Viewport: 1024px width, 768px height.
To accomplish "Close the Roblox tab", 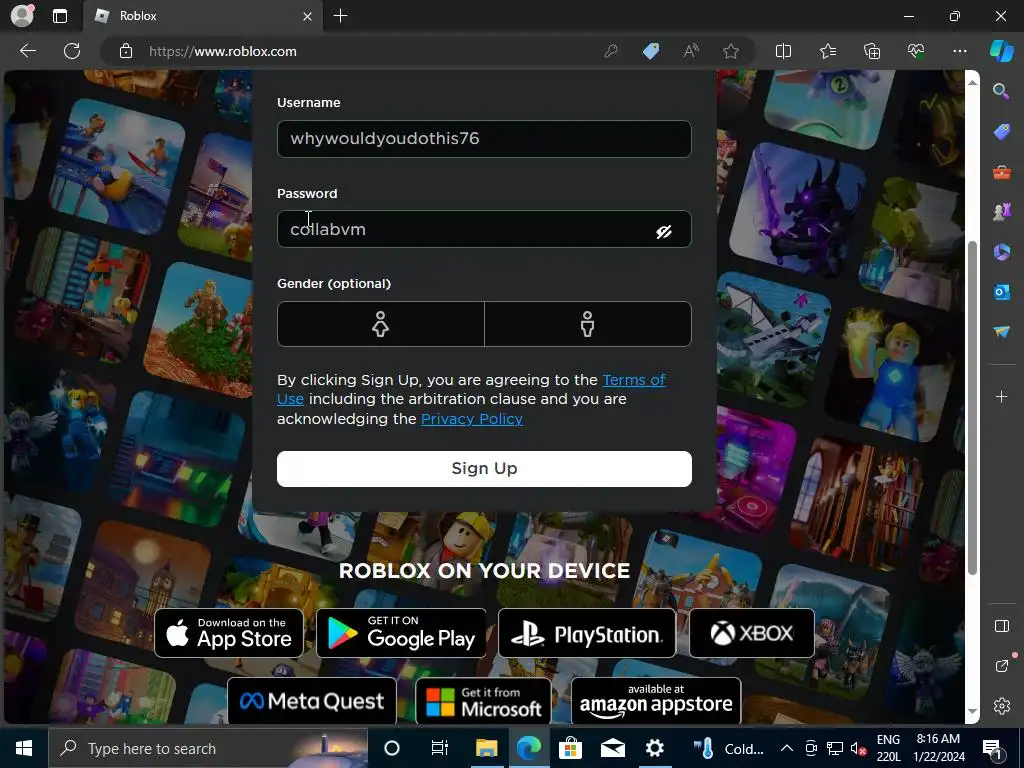I will pyautogui.click(x=307, y=16).
